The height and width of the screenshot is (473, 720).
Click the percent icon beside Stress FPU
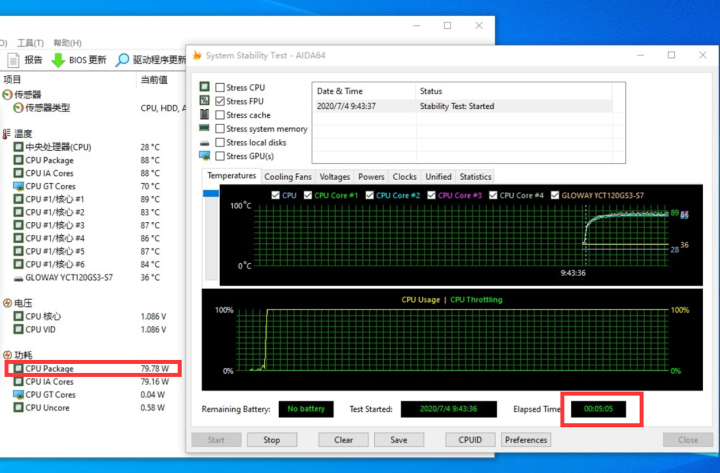point(204,101)
